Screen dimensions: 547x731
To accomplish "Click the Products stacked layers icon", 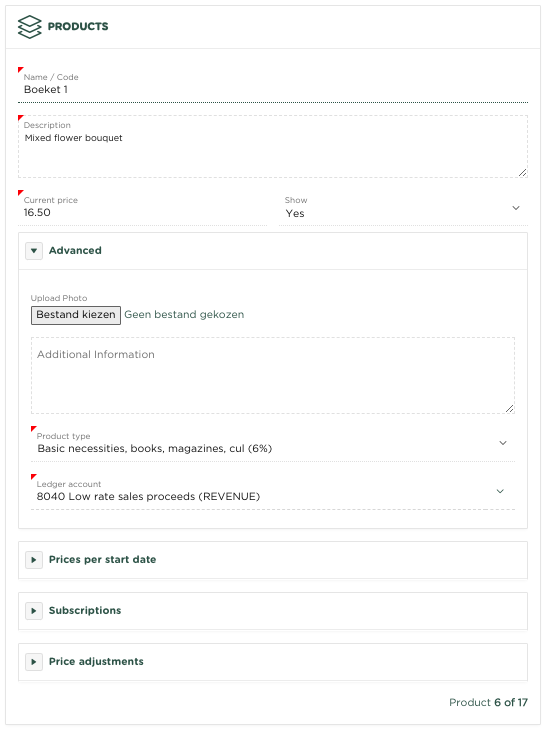I will 29,27.
